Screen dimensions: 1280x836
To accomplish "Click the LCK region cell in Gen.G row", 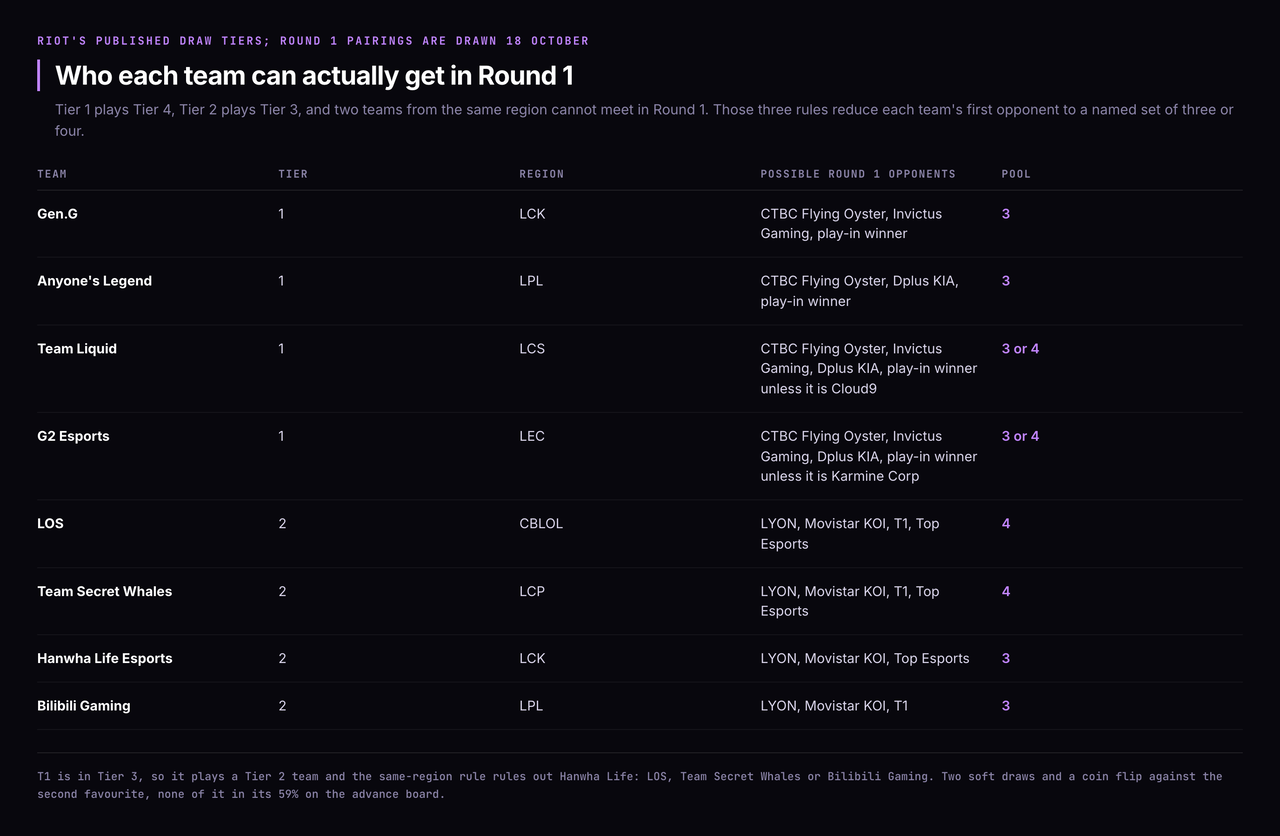I will [x=532, y=214].
